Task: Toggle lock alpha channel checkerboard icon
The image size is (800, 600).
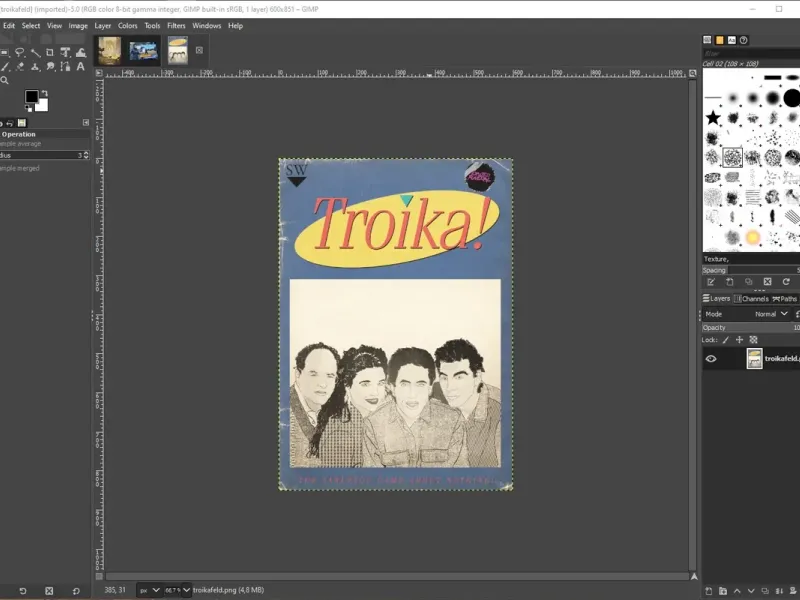Action: click(753, 340)
